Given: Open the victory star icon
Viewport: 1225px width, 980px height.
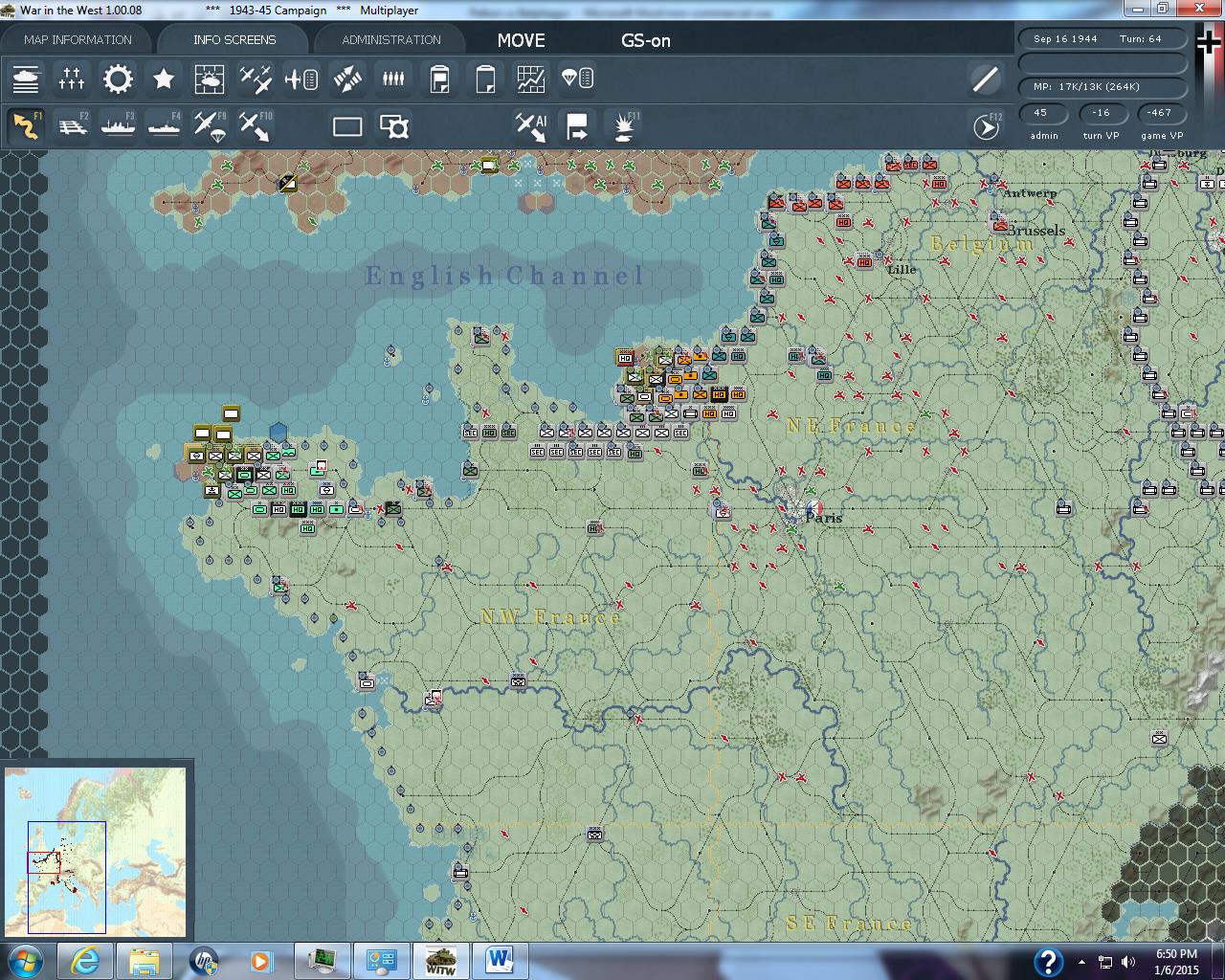Looking at the screenshot, I should point(164,78).
